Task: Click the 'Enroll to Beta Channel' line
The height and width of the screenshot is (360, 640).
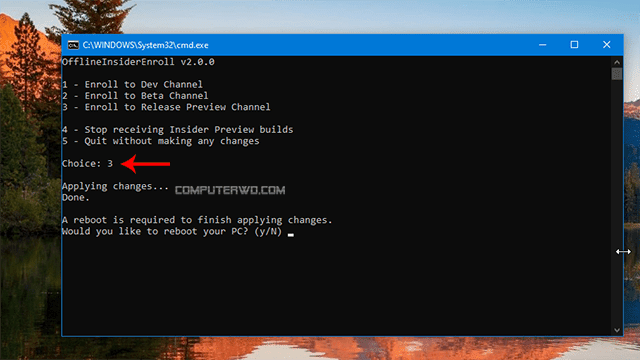Action: click(135, 96)
